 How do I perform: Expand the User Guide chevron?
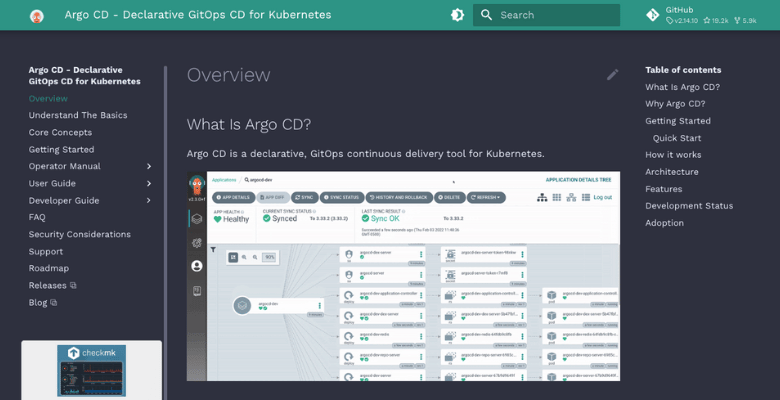(149, 183)
